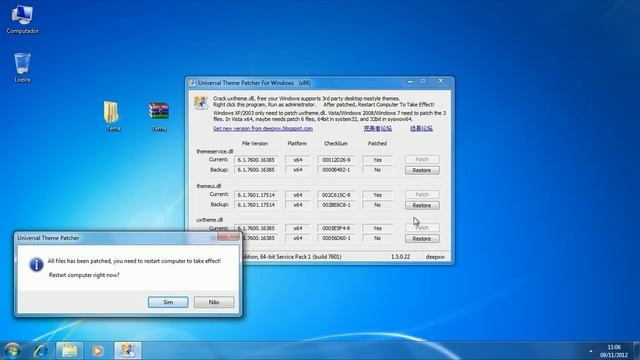Restore themeservice.dll from backup
This screenshot has height=360, width=640.
click(422, 170)
